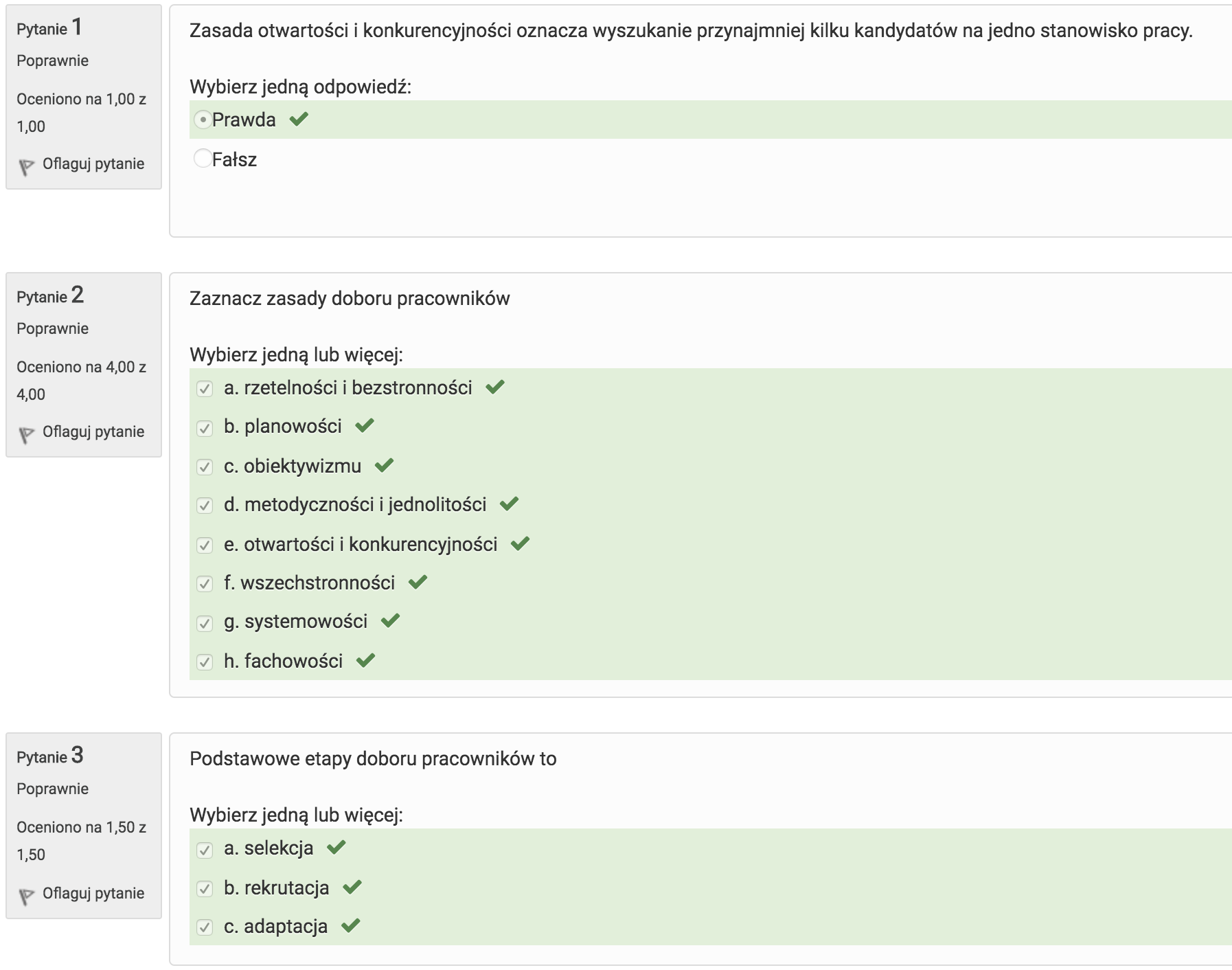Select the Prawda radio button

click(x=203, y=120)
